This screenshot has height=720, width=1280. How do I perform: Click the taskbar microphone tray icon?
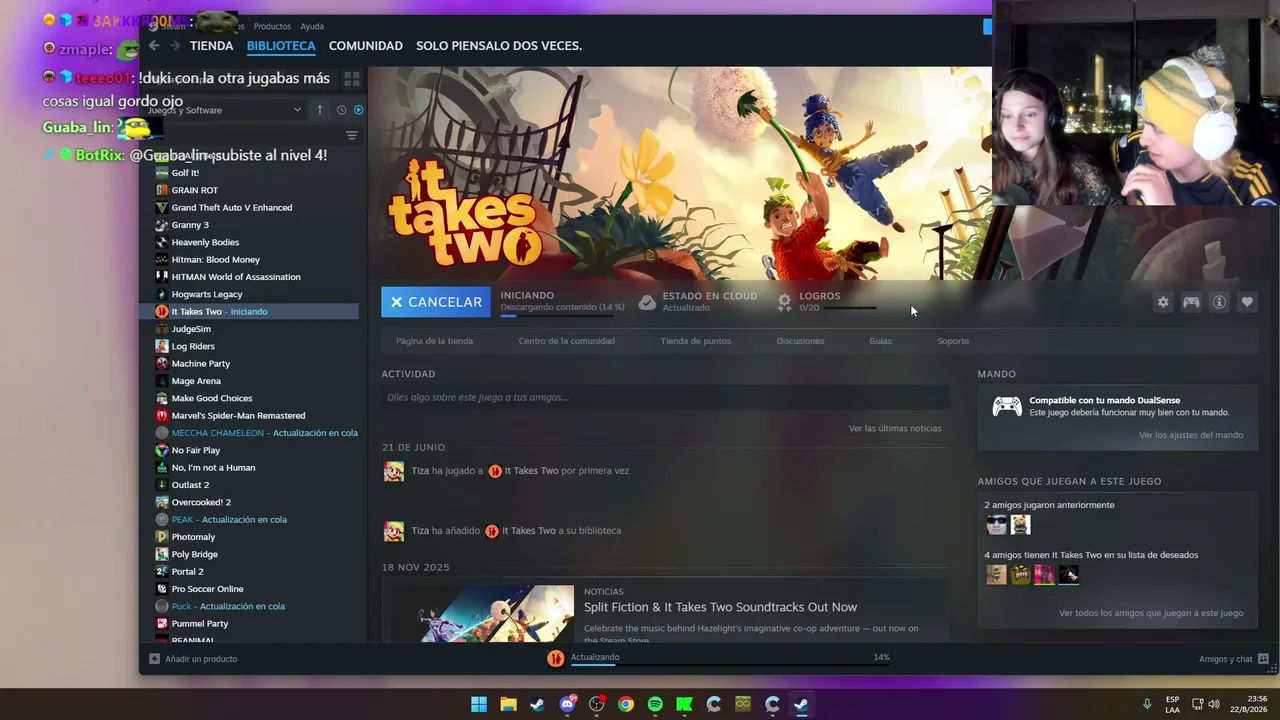click(1147, 704)
